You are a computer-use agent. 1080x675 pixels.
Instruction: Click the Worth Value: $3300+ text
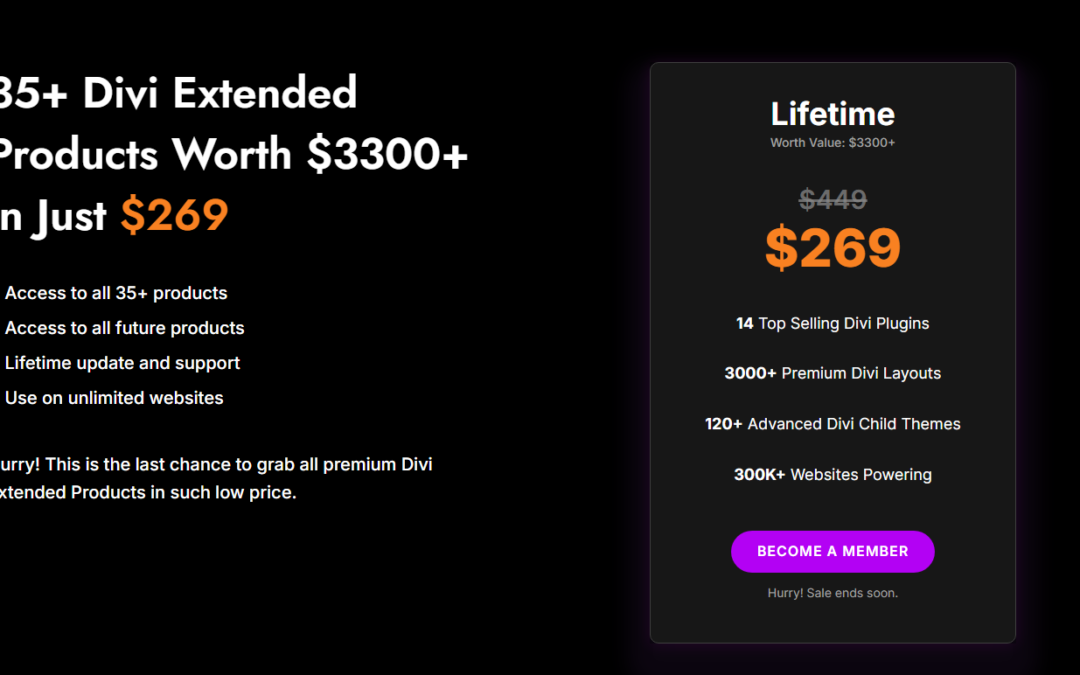click(832, 143)
